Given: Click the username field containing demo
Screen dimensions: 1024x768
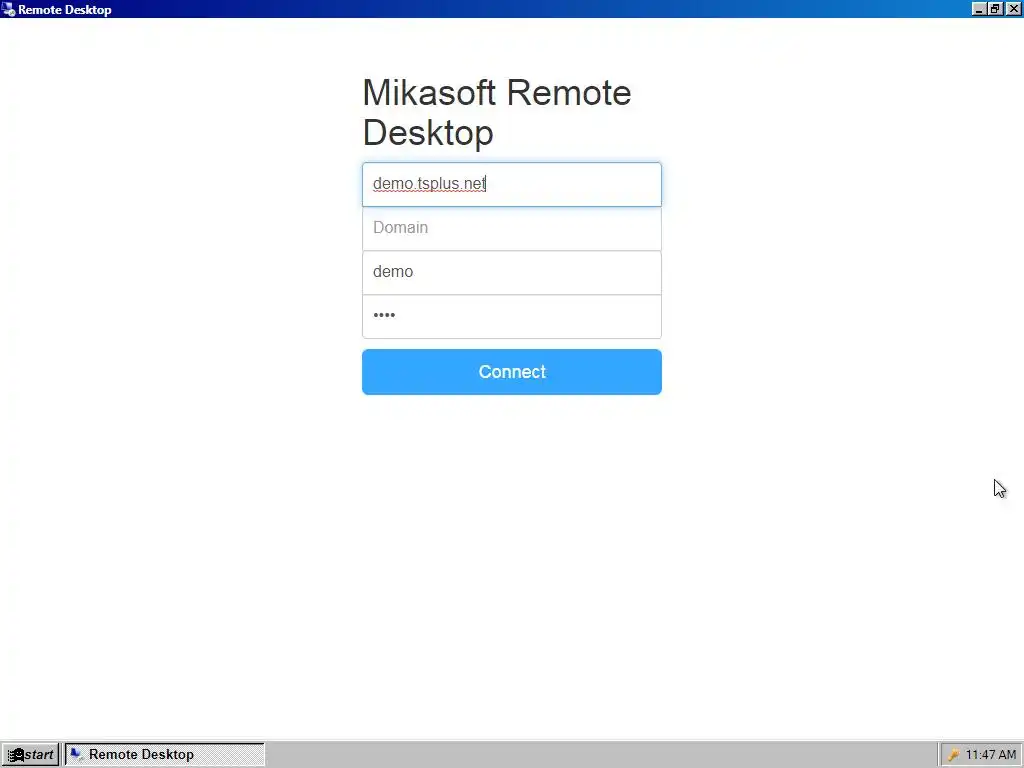Looking at the screenshot, I should (x=511, y=272).
